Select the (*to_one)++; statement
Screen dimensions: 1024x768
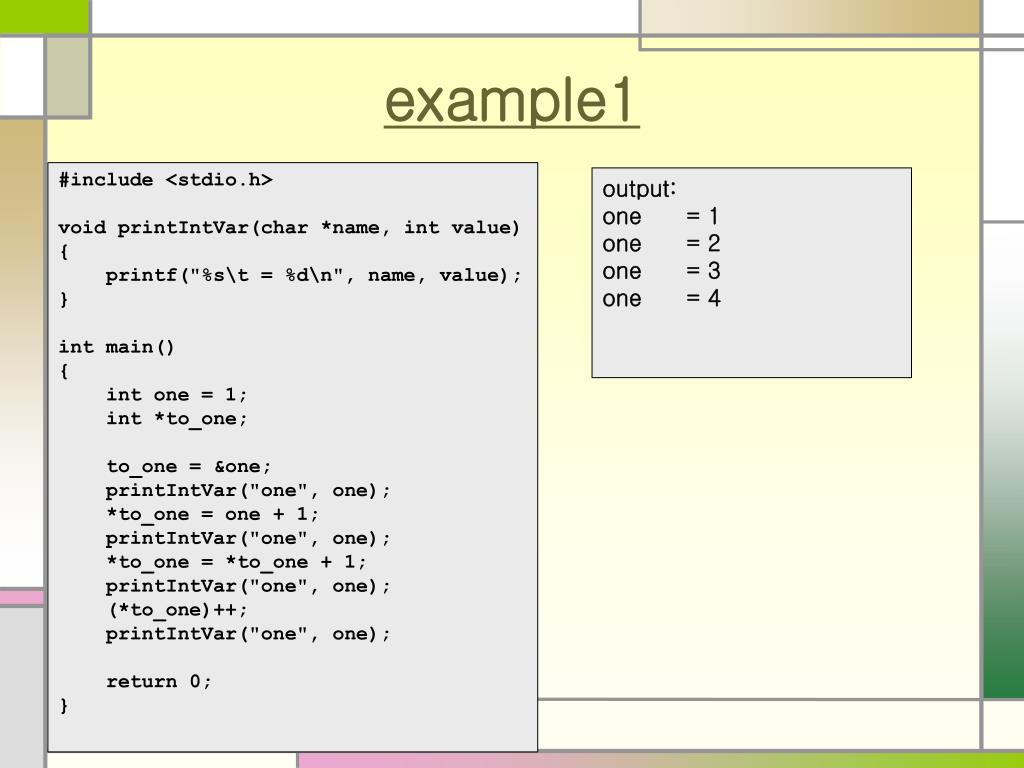[177, 610]
